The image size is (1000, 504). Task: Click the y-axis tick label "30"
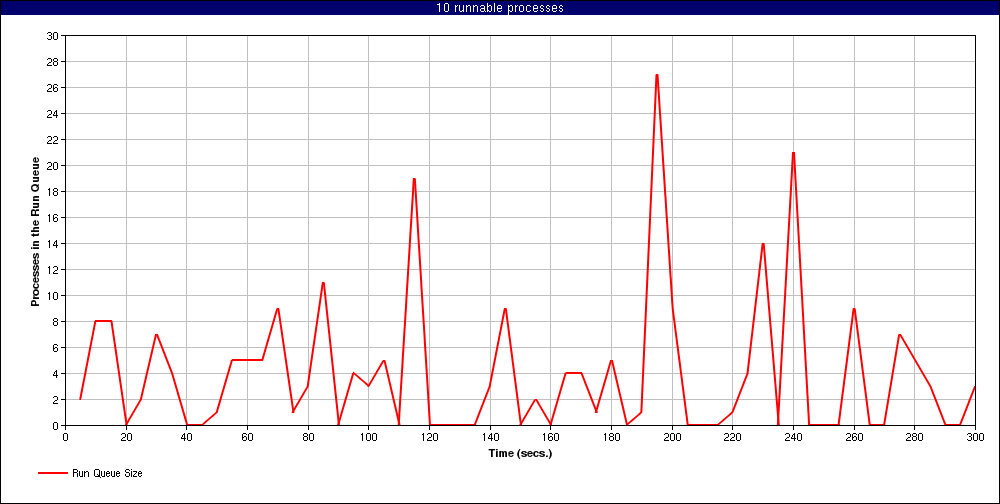pos(52,36)
